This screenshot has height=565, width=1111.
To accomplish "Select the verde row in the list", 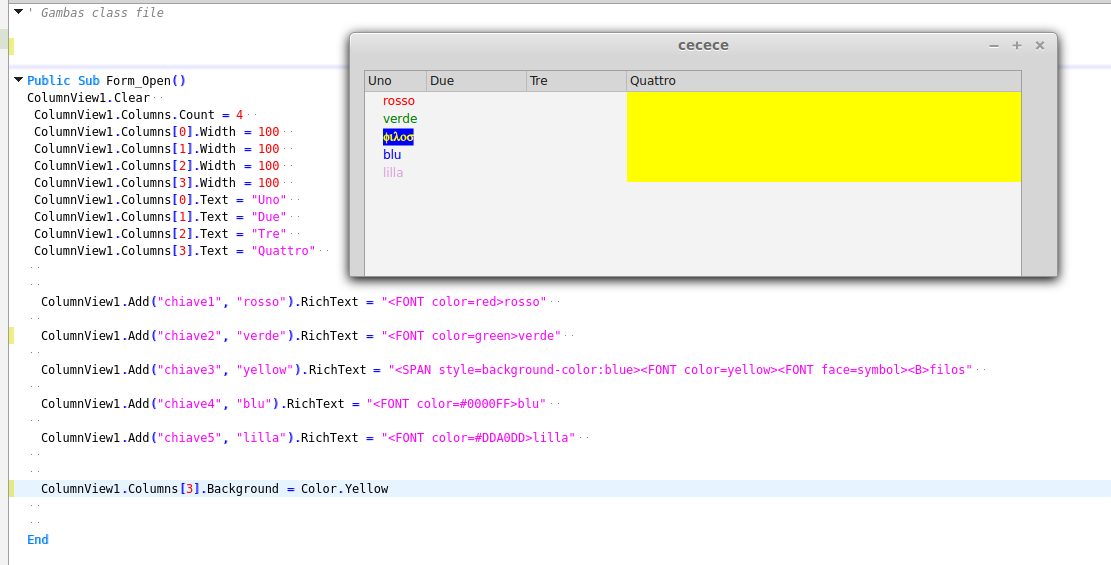I will coord(400,118).
